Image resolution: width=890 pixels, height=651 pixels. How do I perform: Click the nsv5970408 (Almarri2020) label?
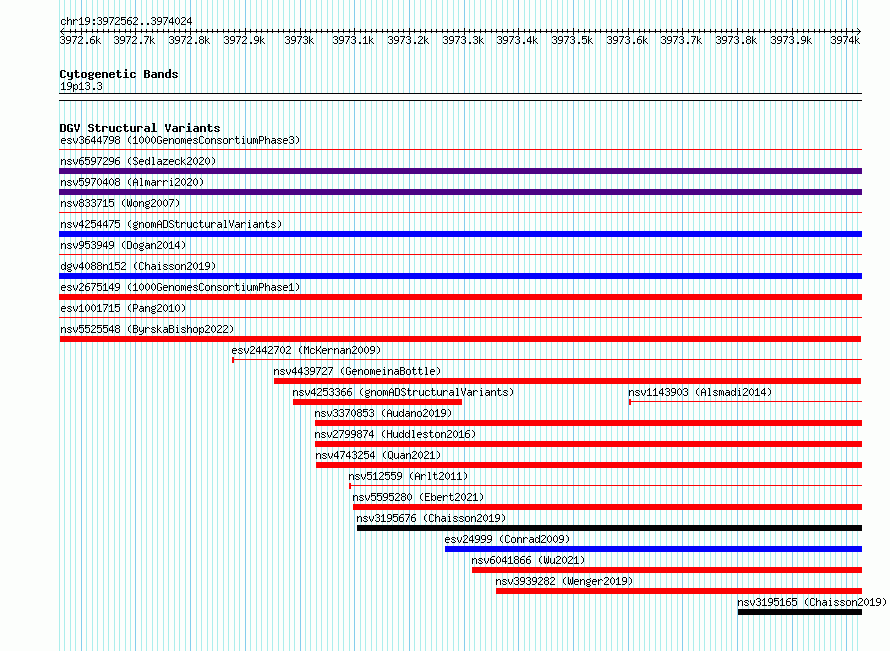point(132,182)
